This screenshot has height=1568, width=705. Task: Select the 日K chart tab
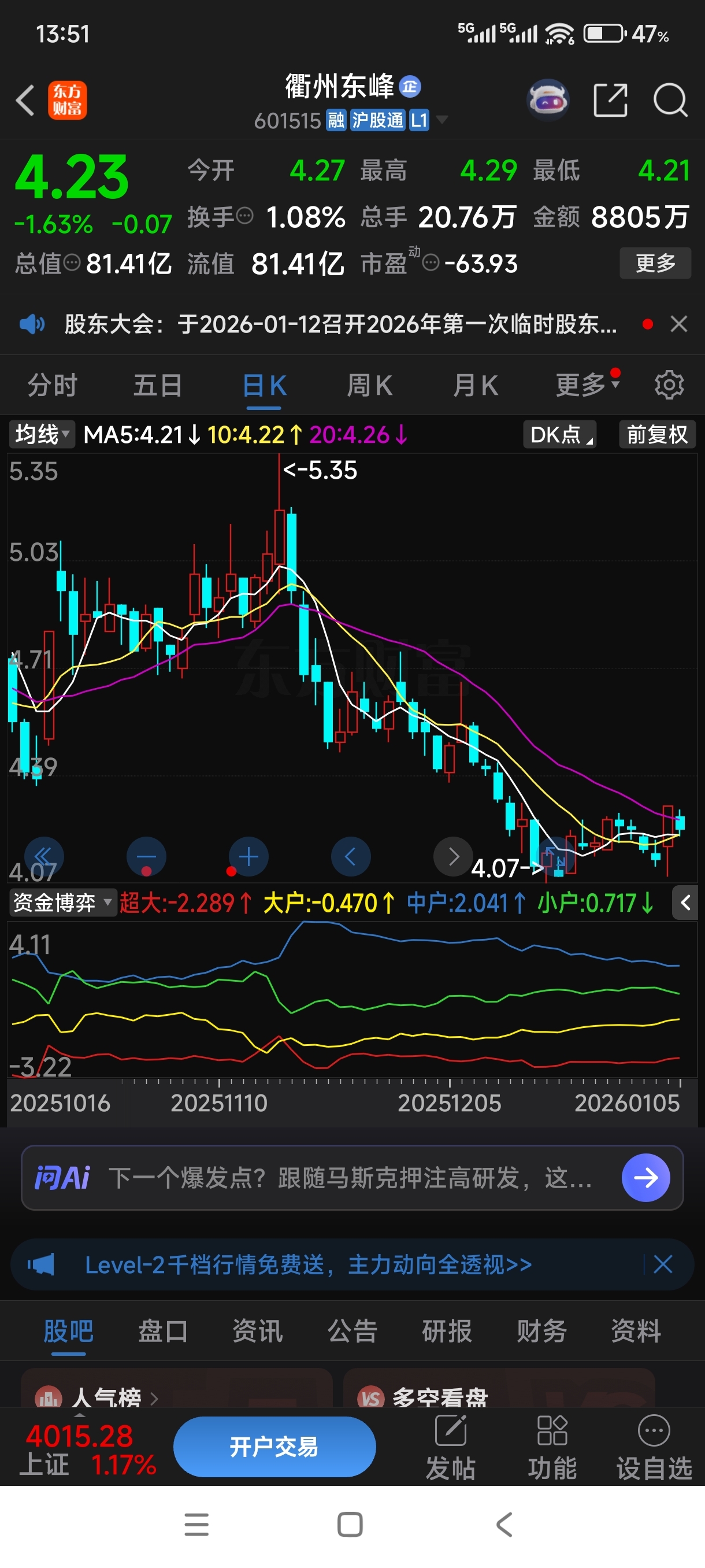265,385
